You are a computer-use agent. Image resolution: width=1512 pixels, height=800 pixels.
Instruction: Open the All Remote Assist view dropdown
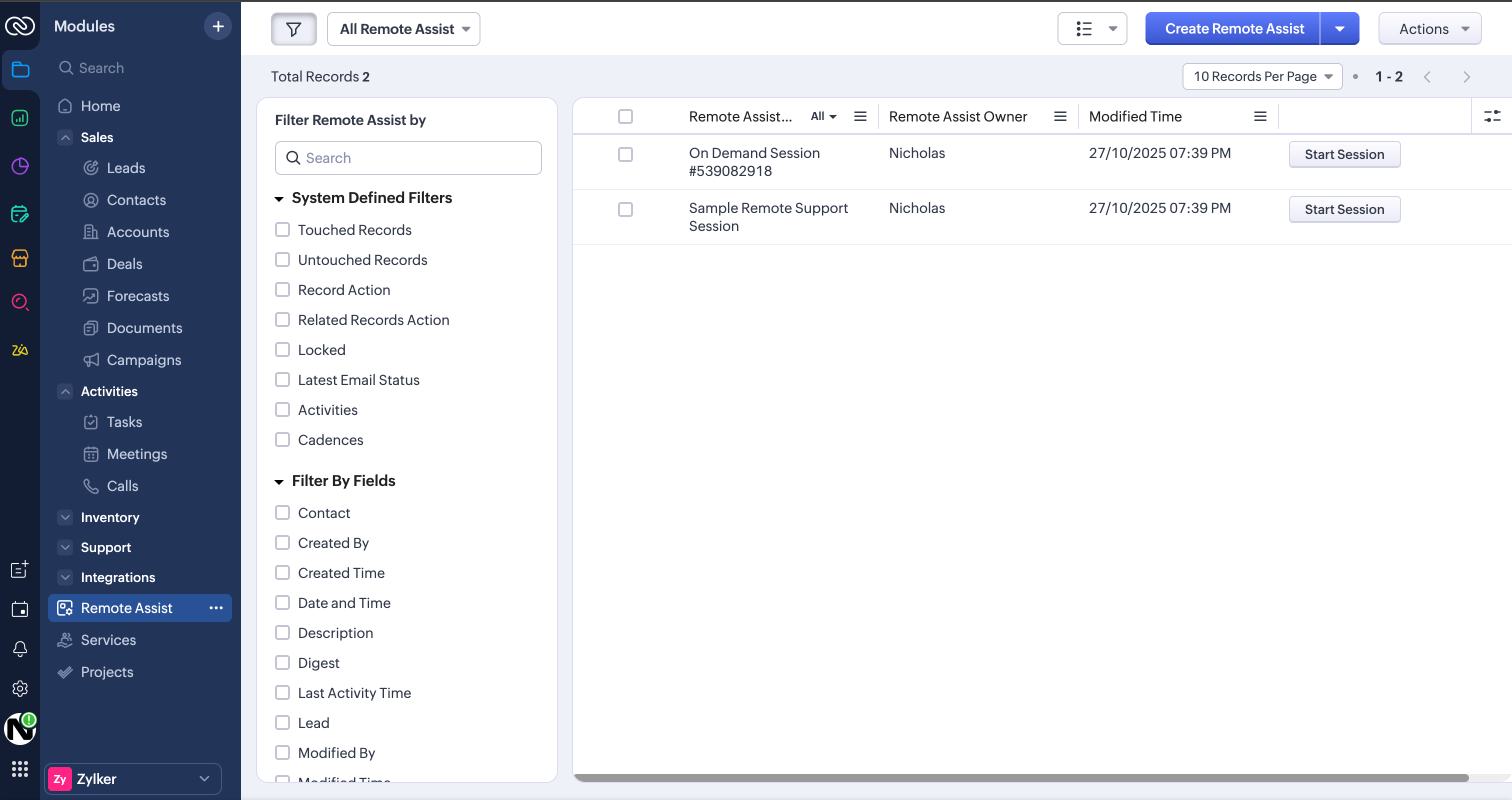404,29
